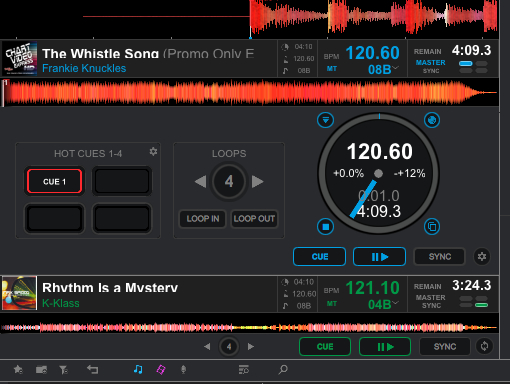Screen dimensions: 510x384
Task: Hit the blue CUE button on Deck A
Action: 319,257
